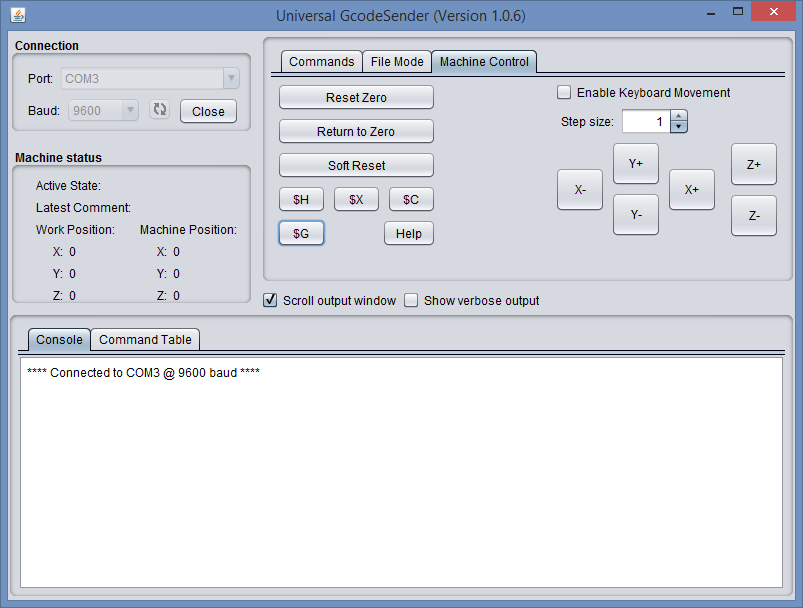Click the $X unlock button
Image resolution: width=803 pixels, height=608 pixels.
pos(356,200)
